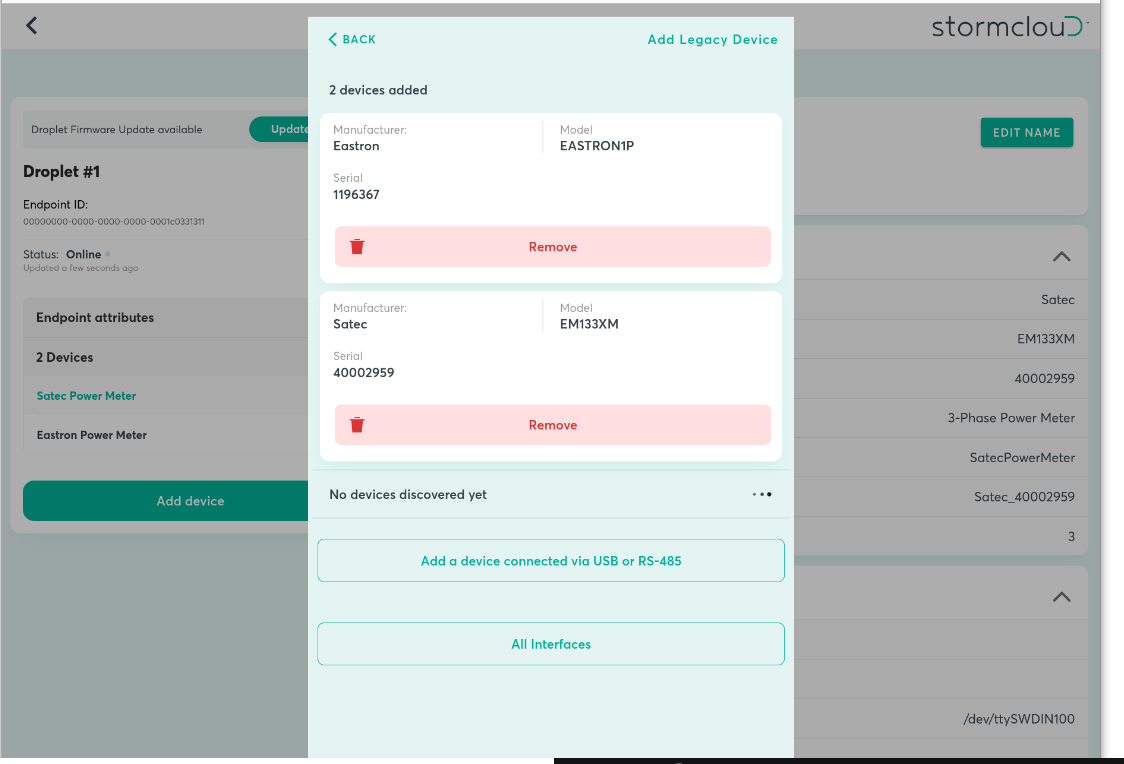Screen dimensions: 1124x764
Task: Click the Update firmware button
Action: tap(280, 129)
